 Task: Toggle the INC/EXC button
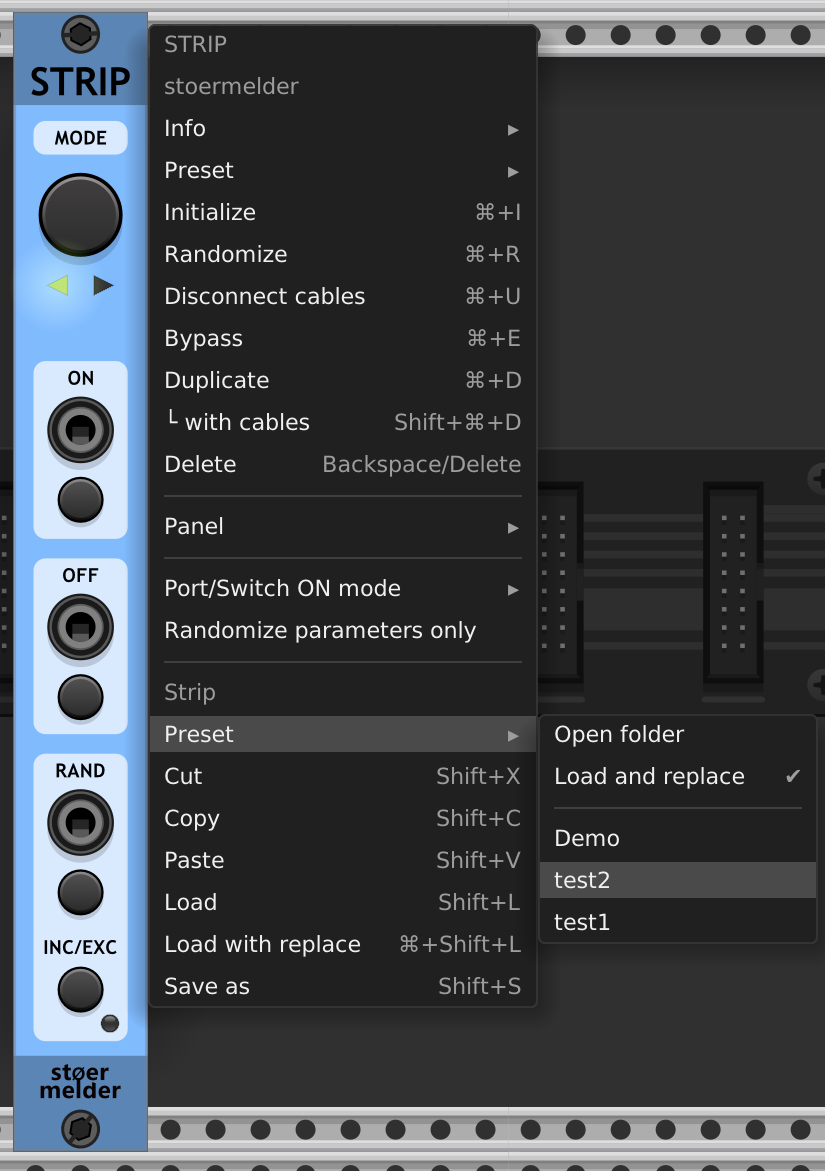(81, 990)
